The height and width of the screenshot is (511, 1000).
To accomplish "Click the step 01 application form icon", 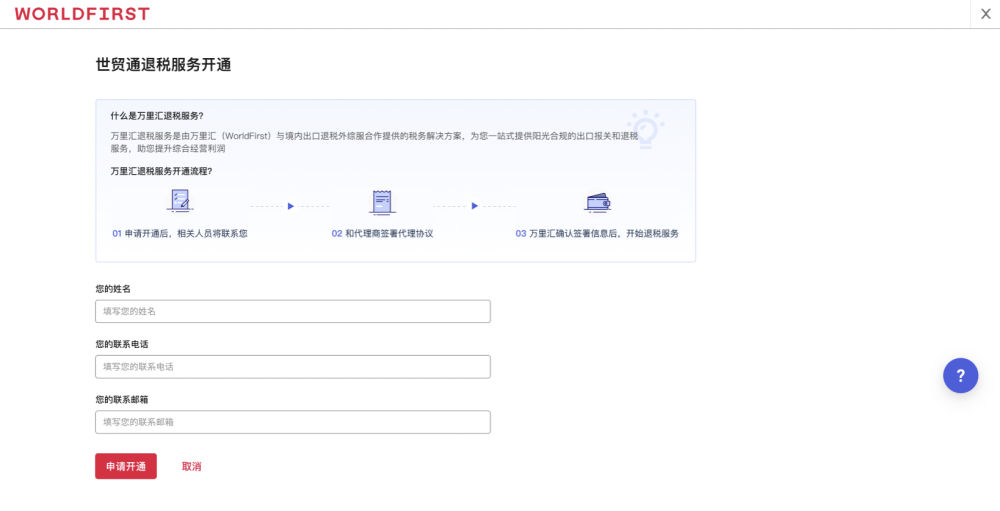I will click(180, 202).
